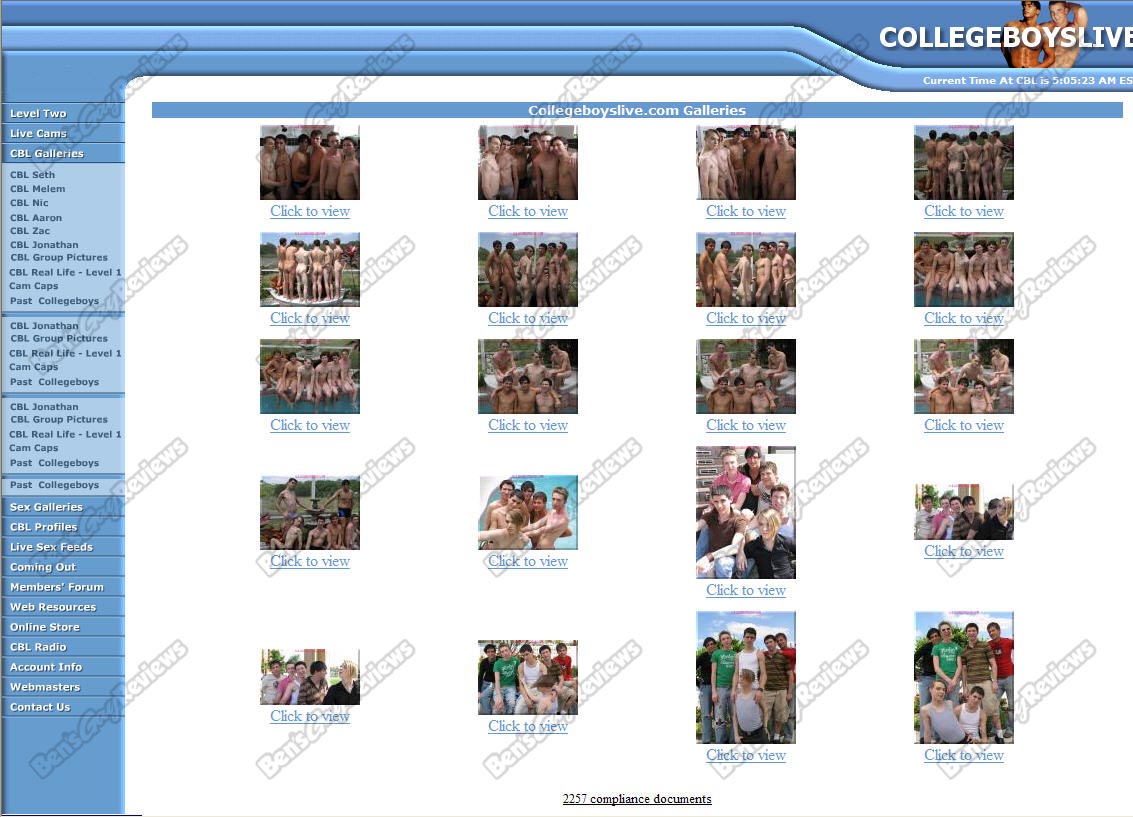Open the Account Info page
This screenshot has height=817, width=1133.
[x=46, y=667]
